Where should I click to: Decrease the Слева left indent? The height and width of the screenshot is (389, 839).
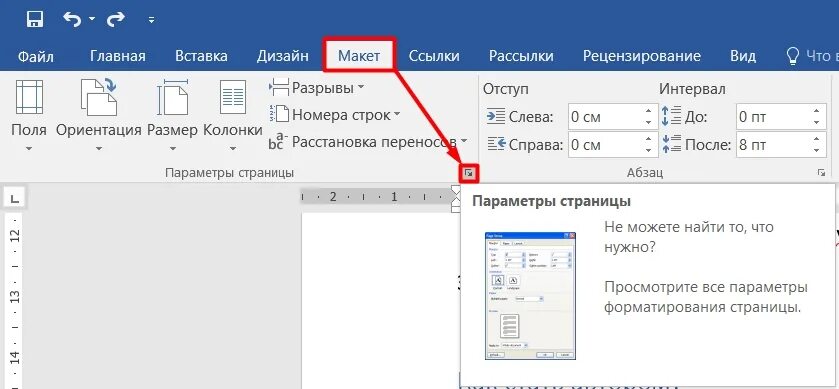tap(649, 123)
